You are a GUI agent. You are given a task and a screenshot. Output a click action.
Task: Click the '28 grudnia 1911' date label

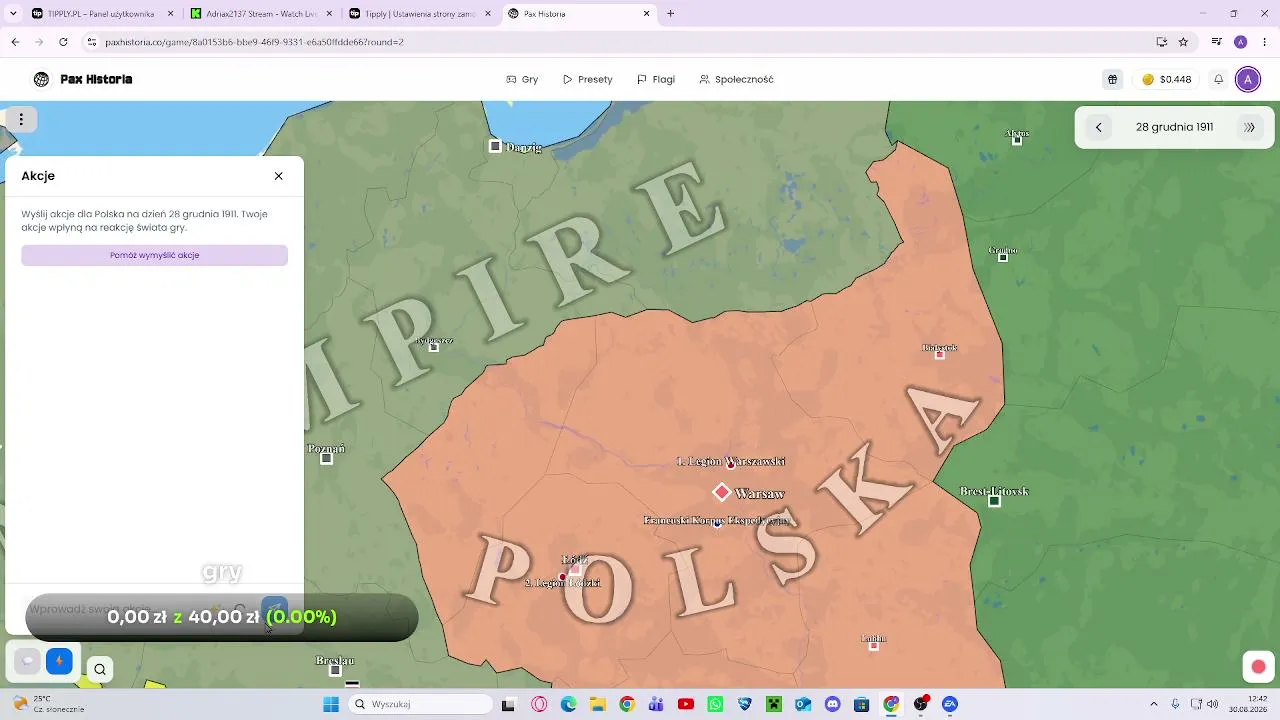[x=1174, y=127]
